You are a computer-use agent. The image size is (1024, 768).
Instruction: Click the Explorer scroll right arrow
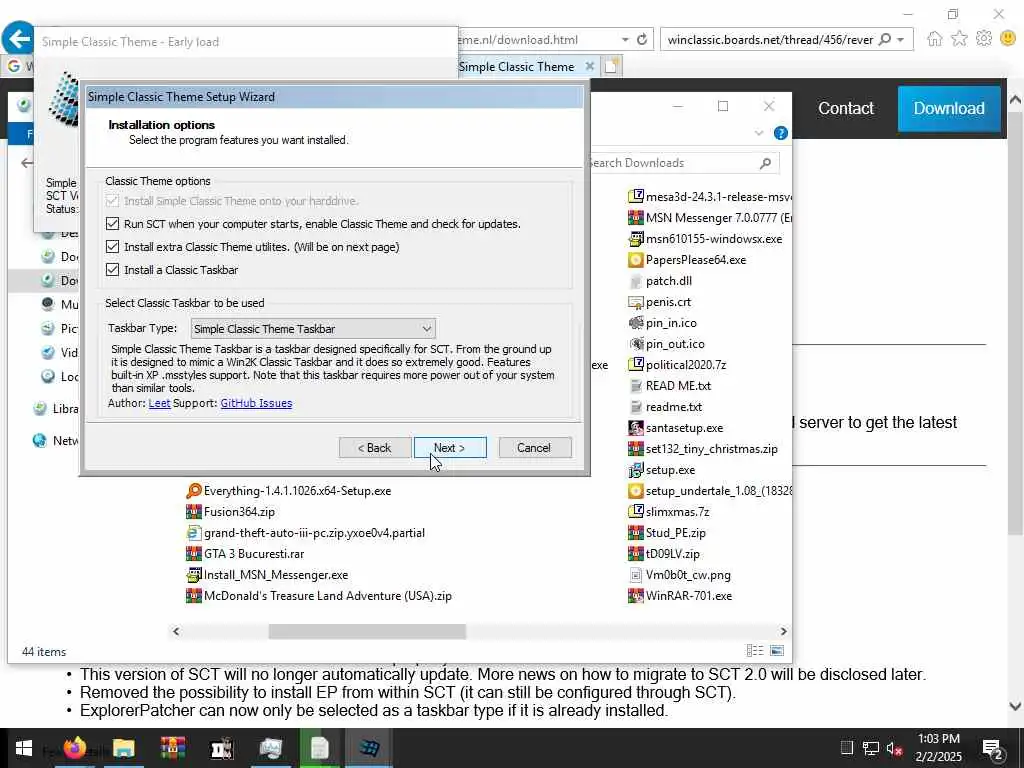click(783, 631)
